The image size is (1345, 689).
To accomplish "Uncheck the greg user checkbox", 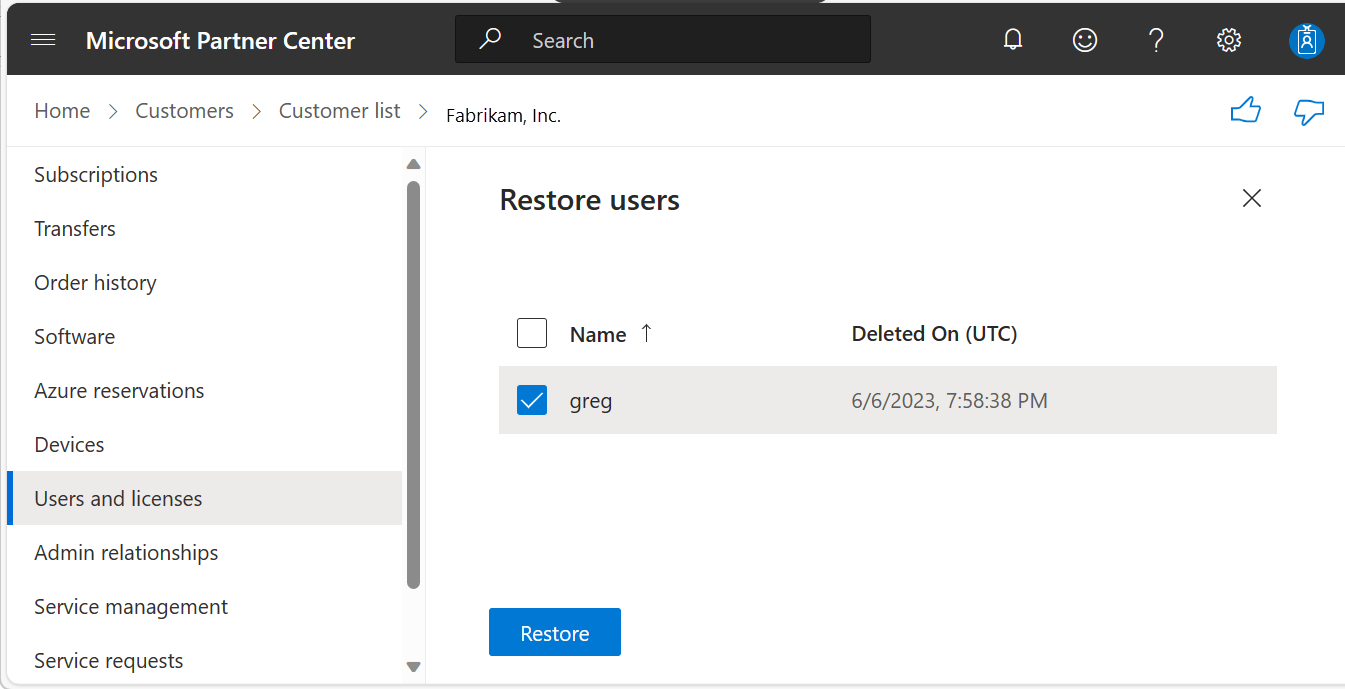I will click(531, 399).
